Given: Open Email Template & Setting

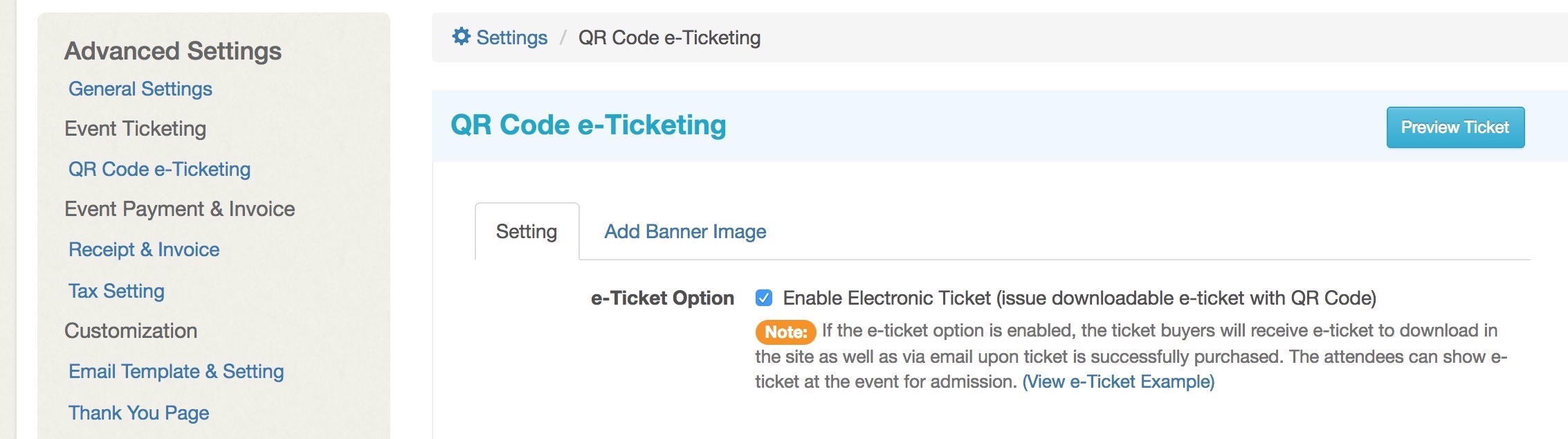Looking at the screenshot, I should point(176,371).
